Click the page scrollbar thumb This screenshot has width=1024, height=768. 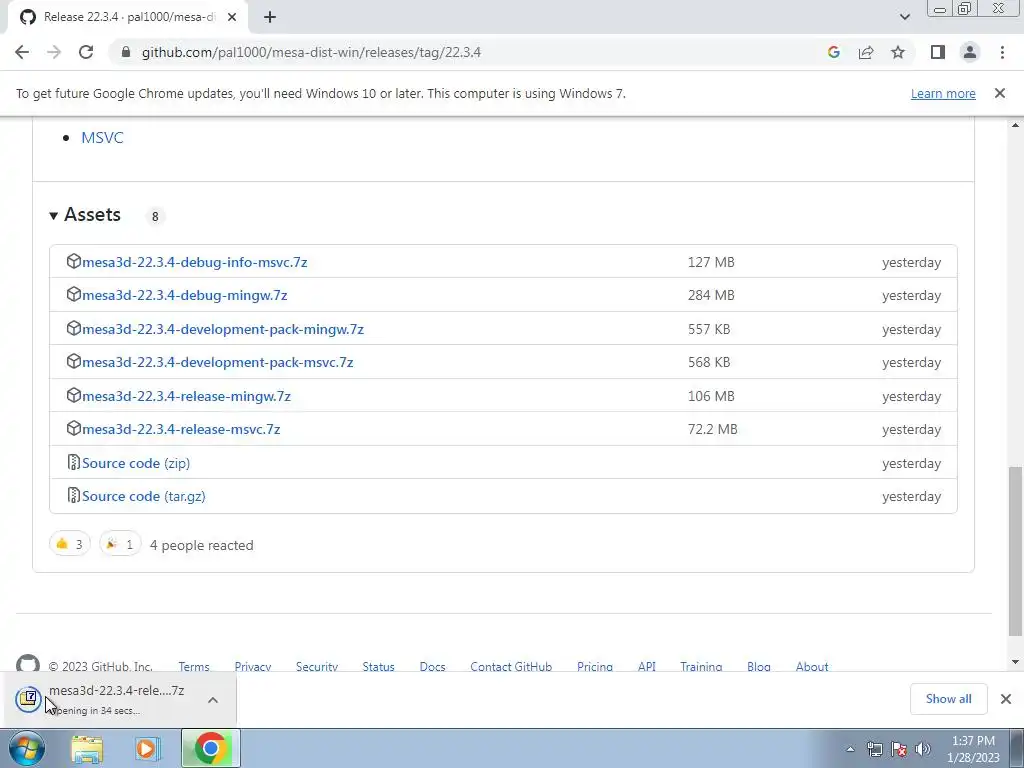coord(1015,551)
